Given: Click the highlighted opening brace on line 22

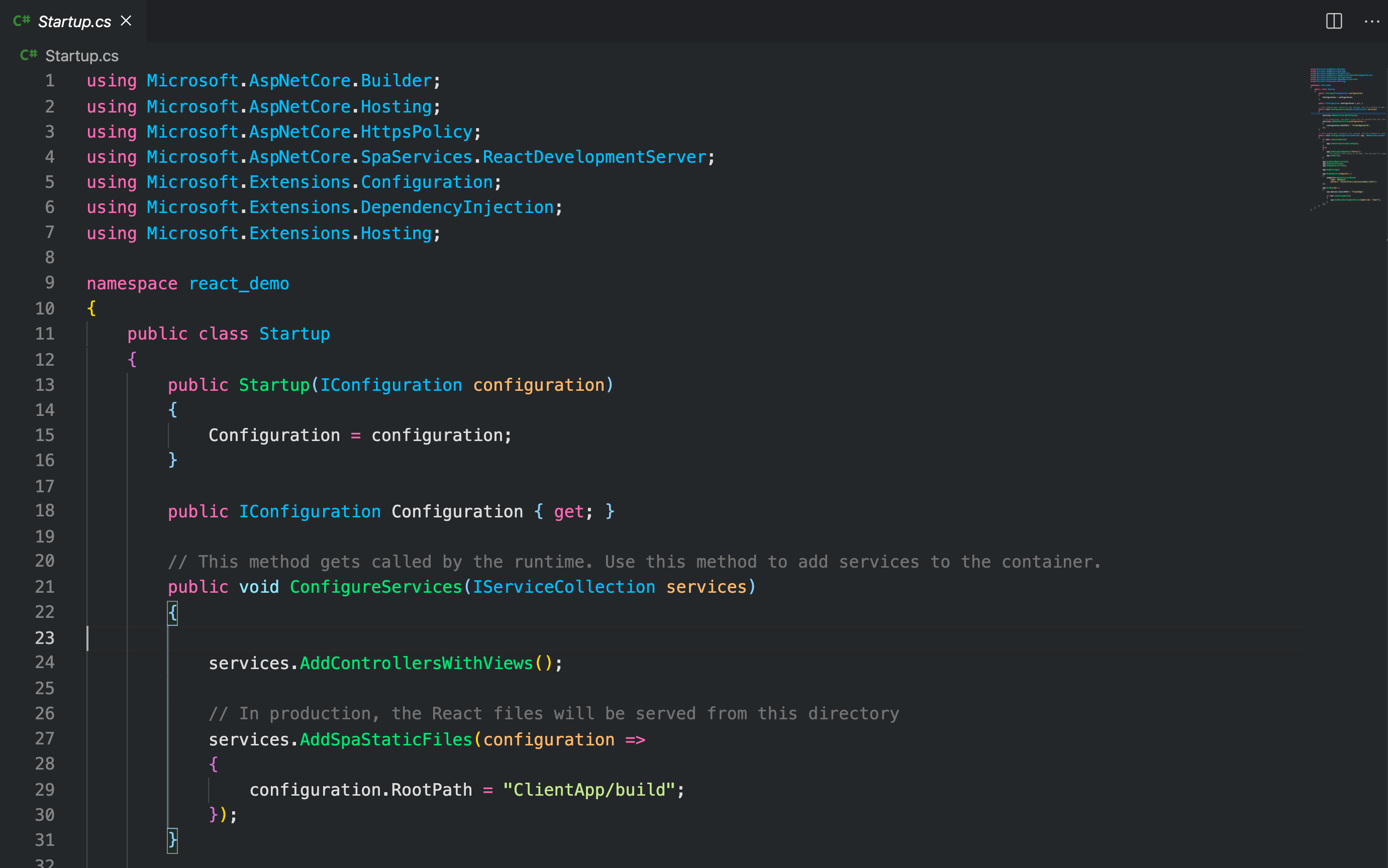Looking at the screenshot, I should 172,612.
